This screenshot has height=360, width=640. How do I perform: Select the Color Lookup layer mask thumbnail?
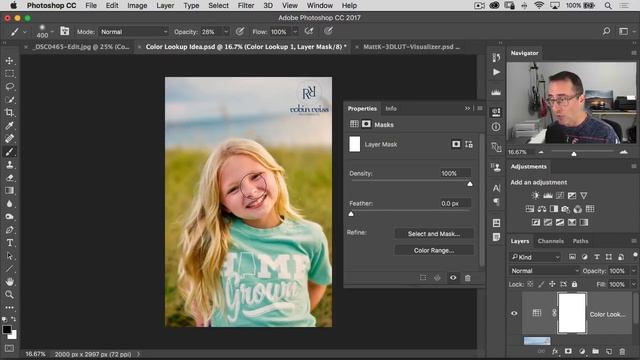pyautogui.click(x=572, y=313)
